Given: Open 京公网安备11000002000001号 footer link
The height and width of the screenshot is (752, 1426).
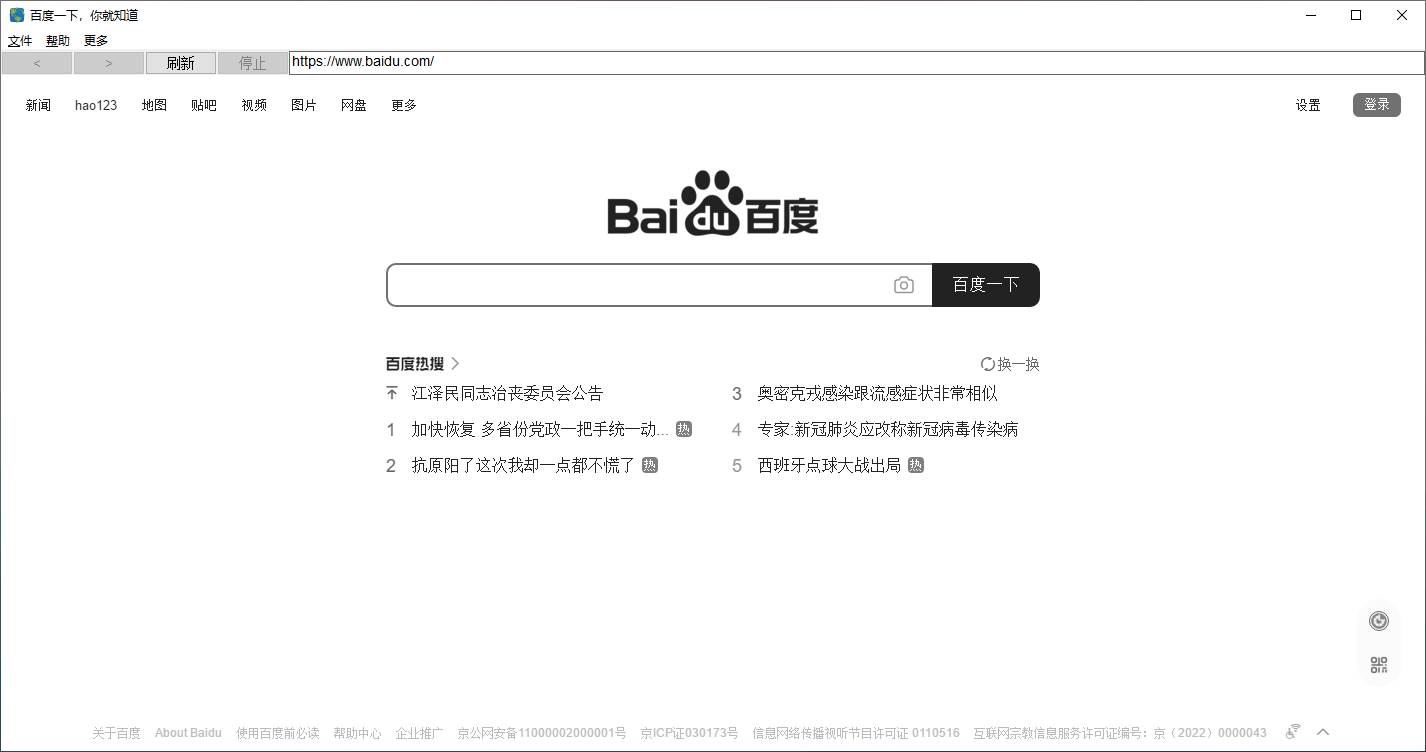Looking at the screenshot, I should pyautogui.click(x=541, y=733).
